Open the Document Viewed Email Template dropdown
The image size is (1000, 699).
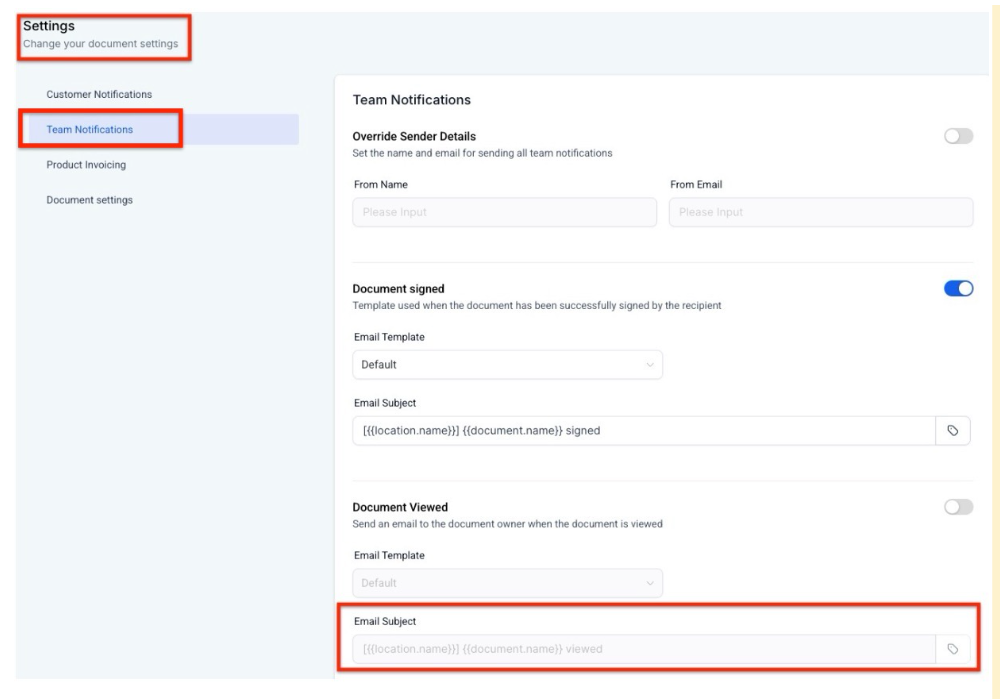(507, 583)
